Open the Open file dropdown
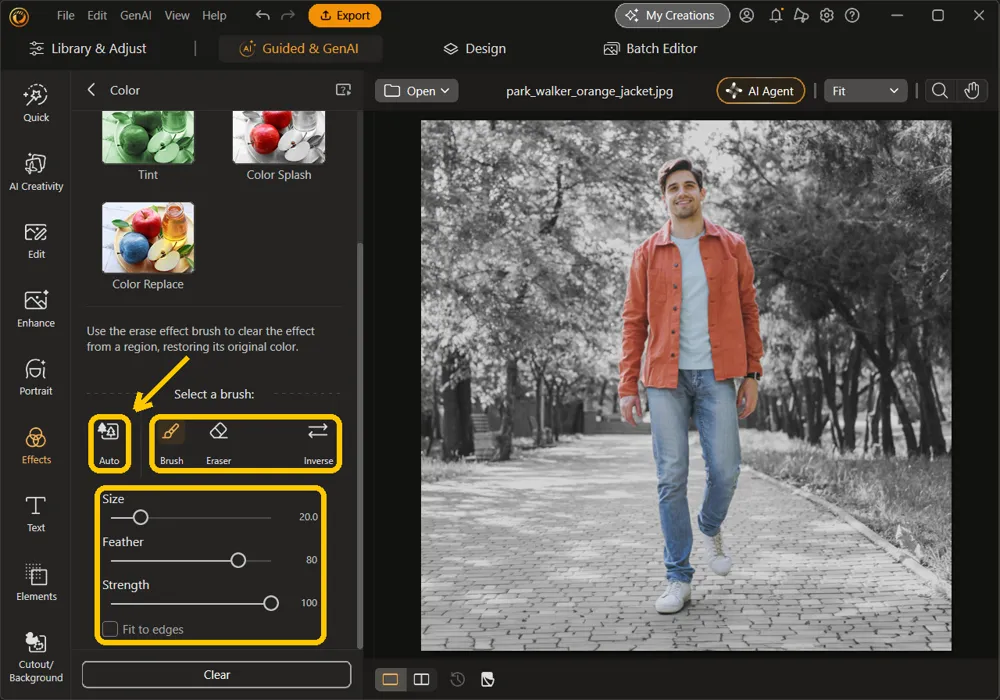 (416, 91)
